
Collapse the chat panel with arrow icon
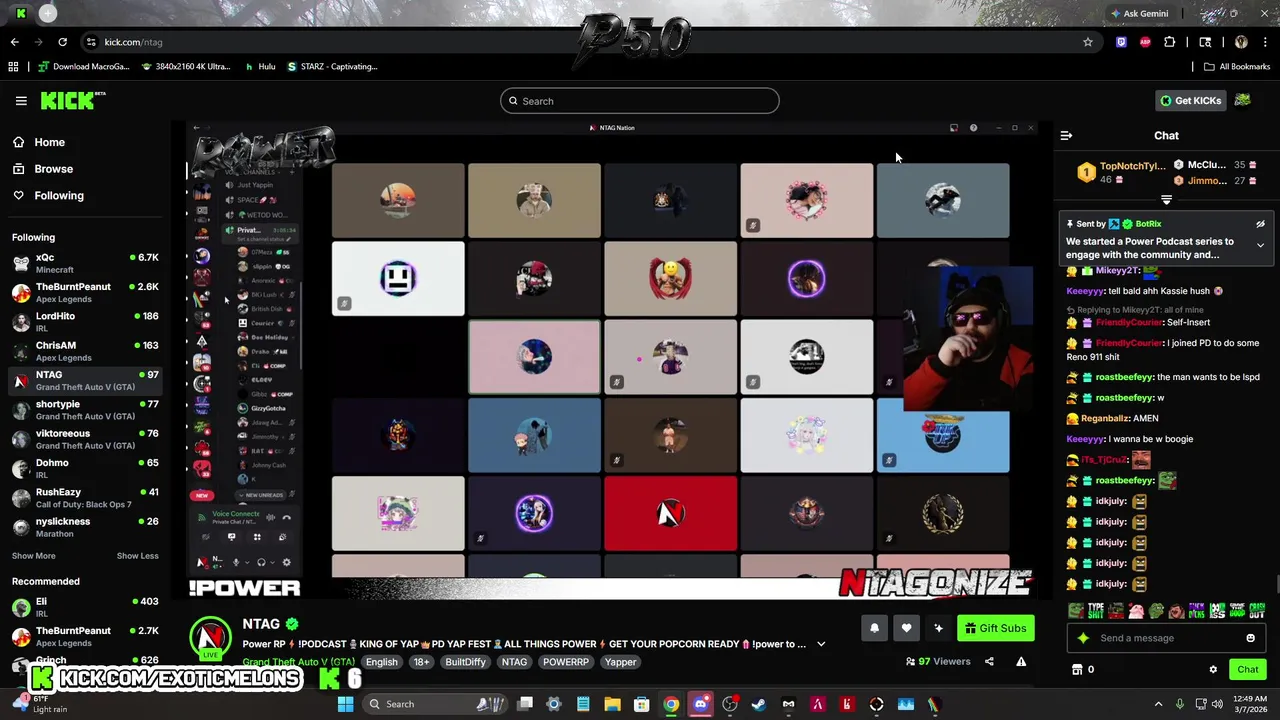coord(1066,135)
